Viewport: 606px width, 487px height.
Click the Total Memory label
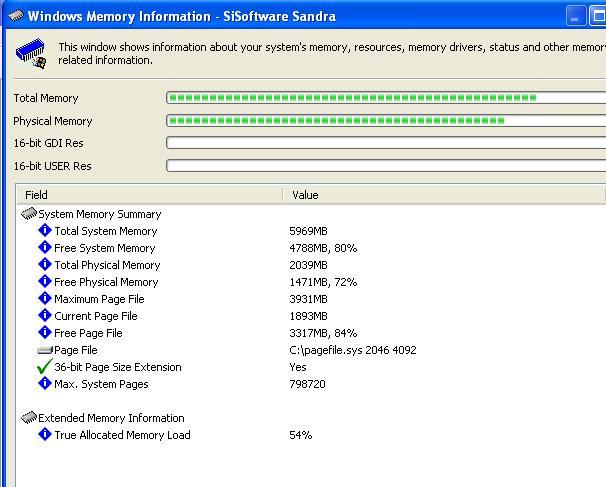[46, 98]
